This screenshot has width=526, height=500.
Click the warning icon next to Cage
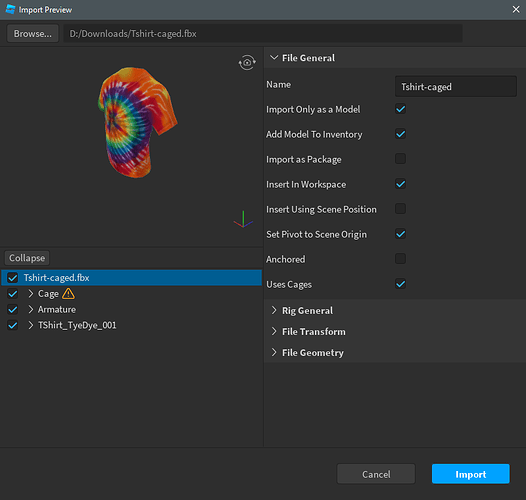[68, 294]
